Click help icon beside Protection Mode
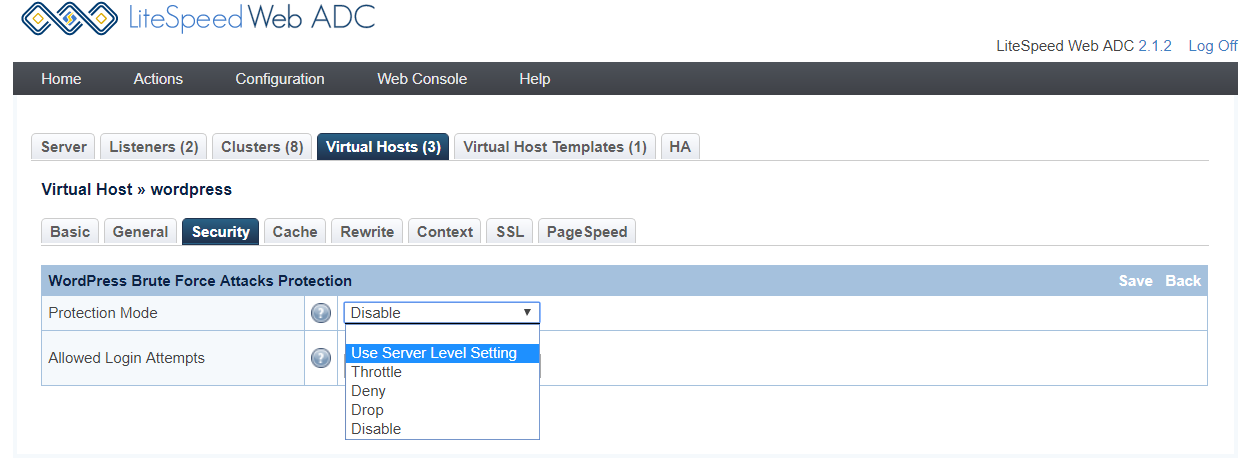 [321, 313]
